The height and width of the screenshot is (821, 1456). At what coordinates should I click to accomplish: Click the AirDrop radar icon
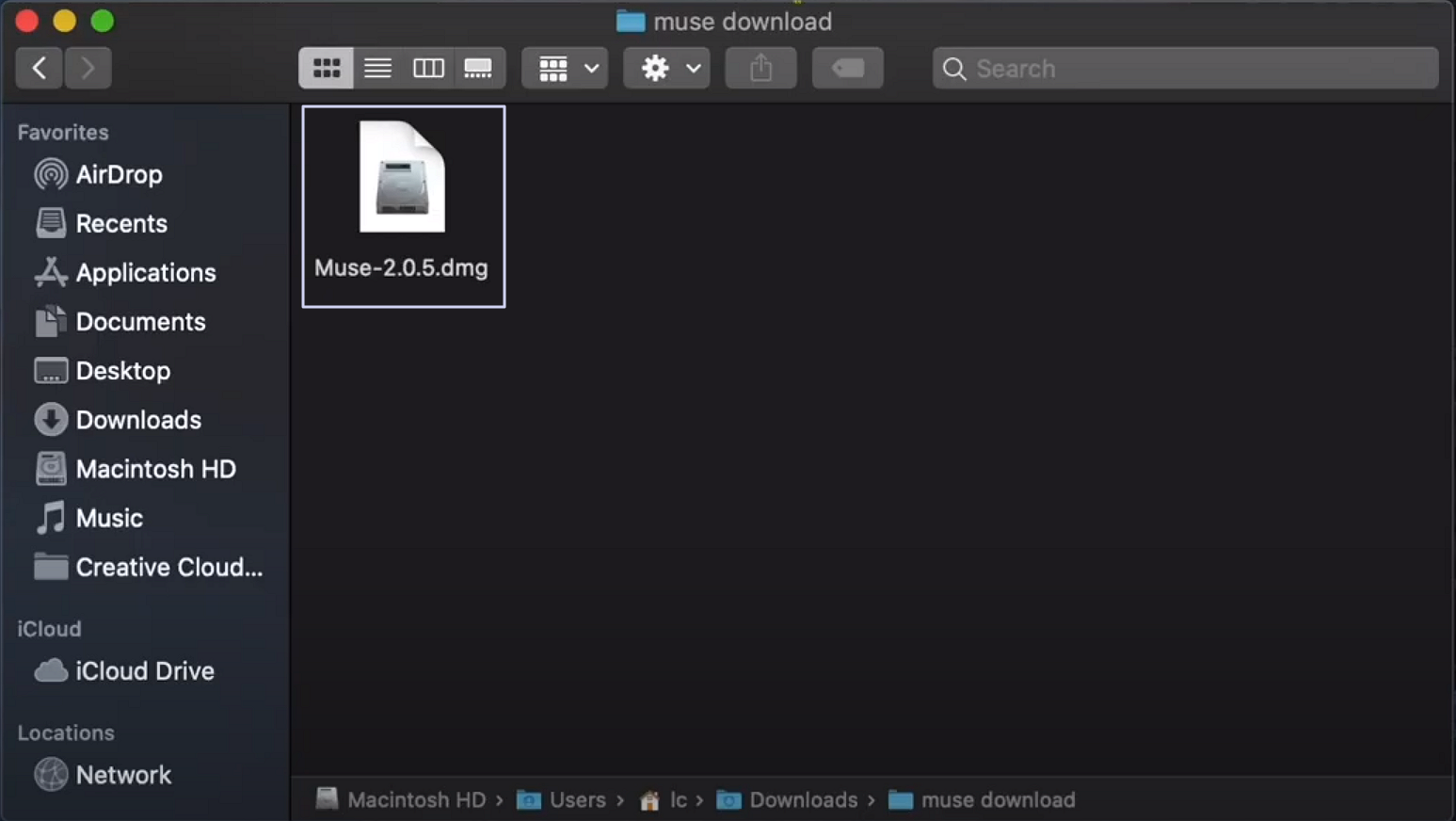(51, 174)
